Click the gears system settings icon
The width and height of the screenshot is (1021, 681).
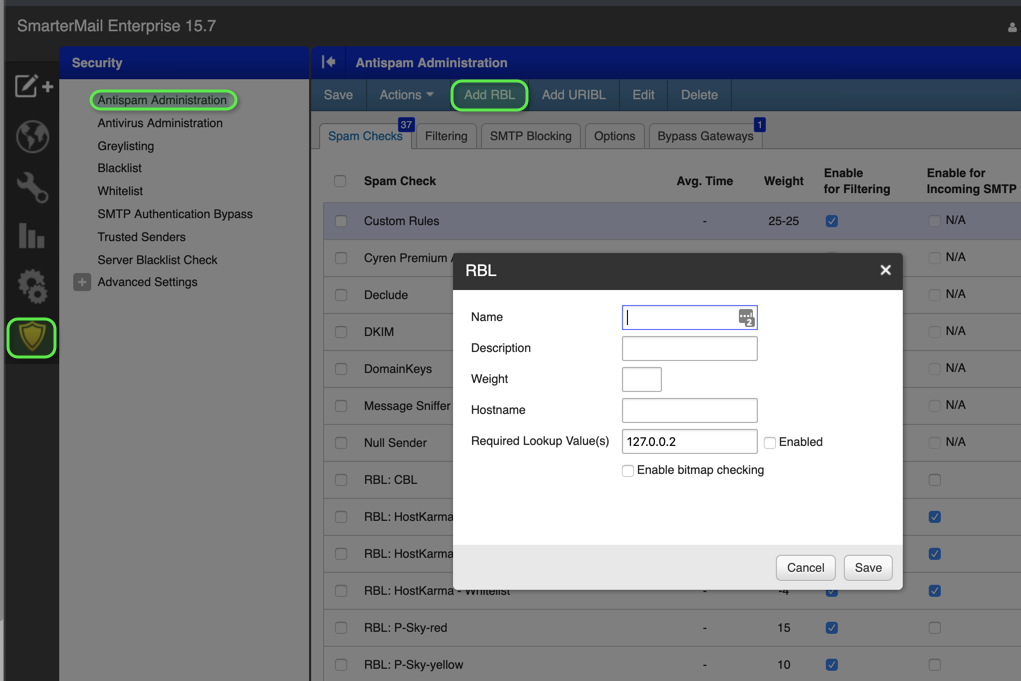tap(32, 286)
